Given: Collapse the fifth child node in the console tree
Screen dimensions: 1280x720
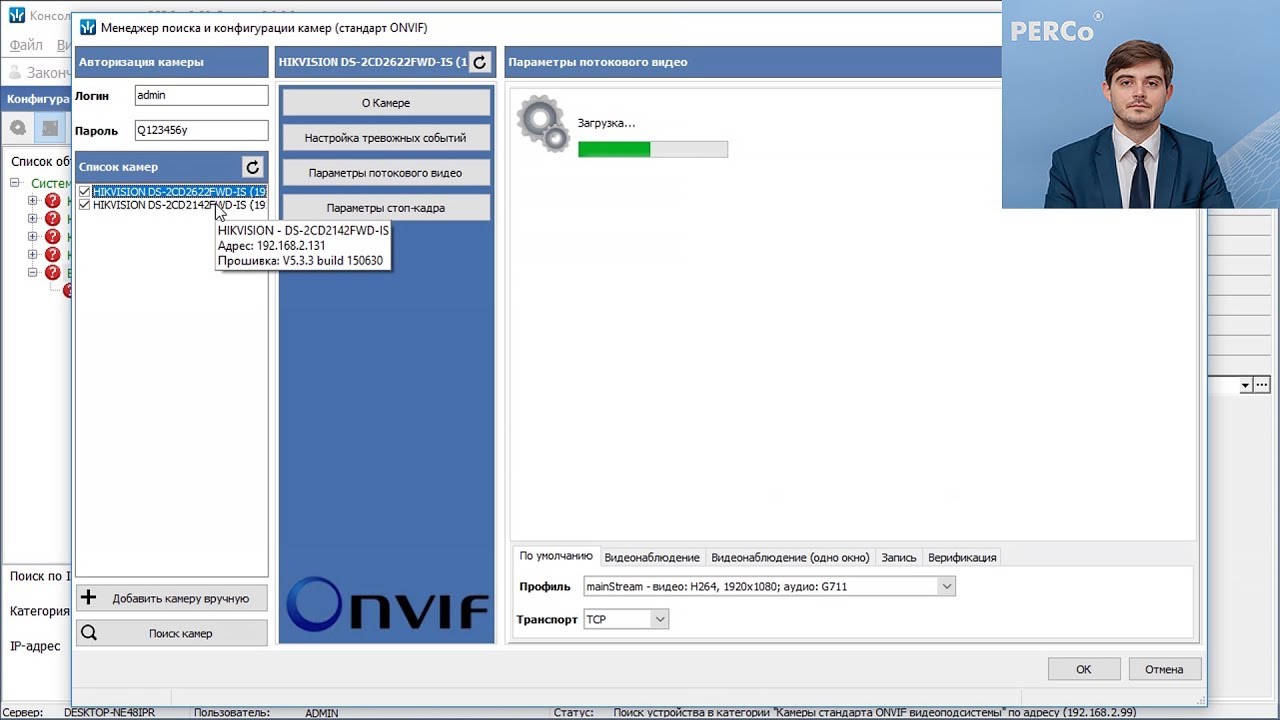Looking at the screenshot, I should 33,273.
